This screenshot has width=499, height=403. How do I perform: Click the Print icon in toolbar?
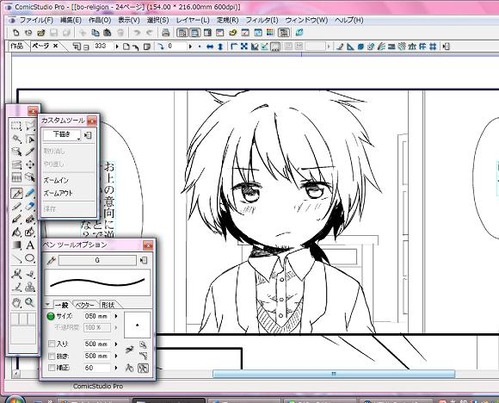(x=166, y=33)
